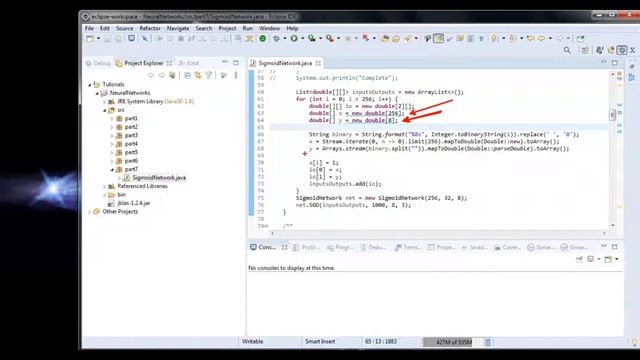Switch to the JUnit view tab
Image resolution: width=640 pixels, height=360 pixels.
tap(189, 63)
